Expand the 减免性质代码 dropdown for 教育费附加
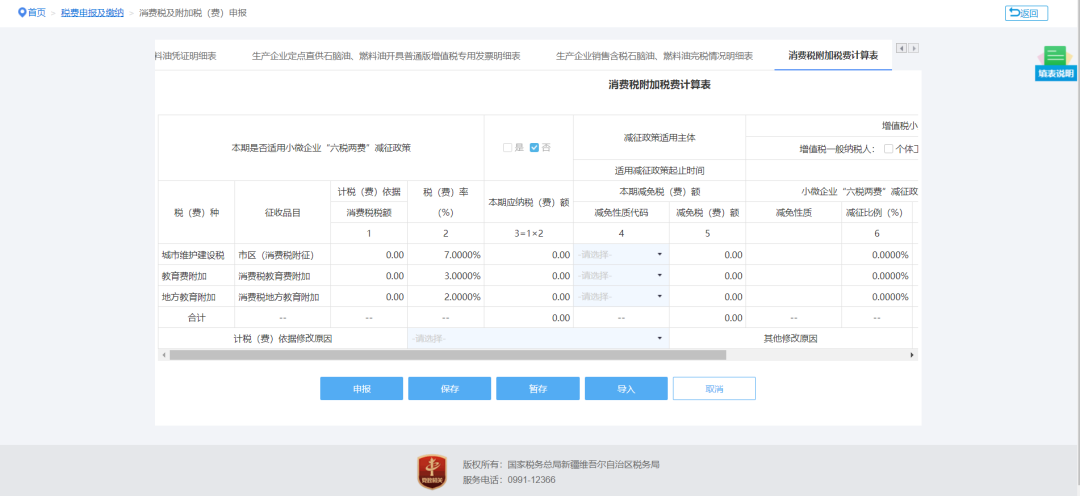1080x496 pixels. point(620,275)
